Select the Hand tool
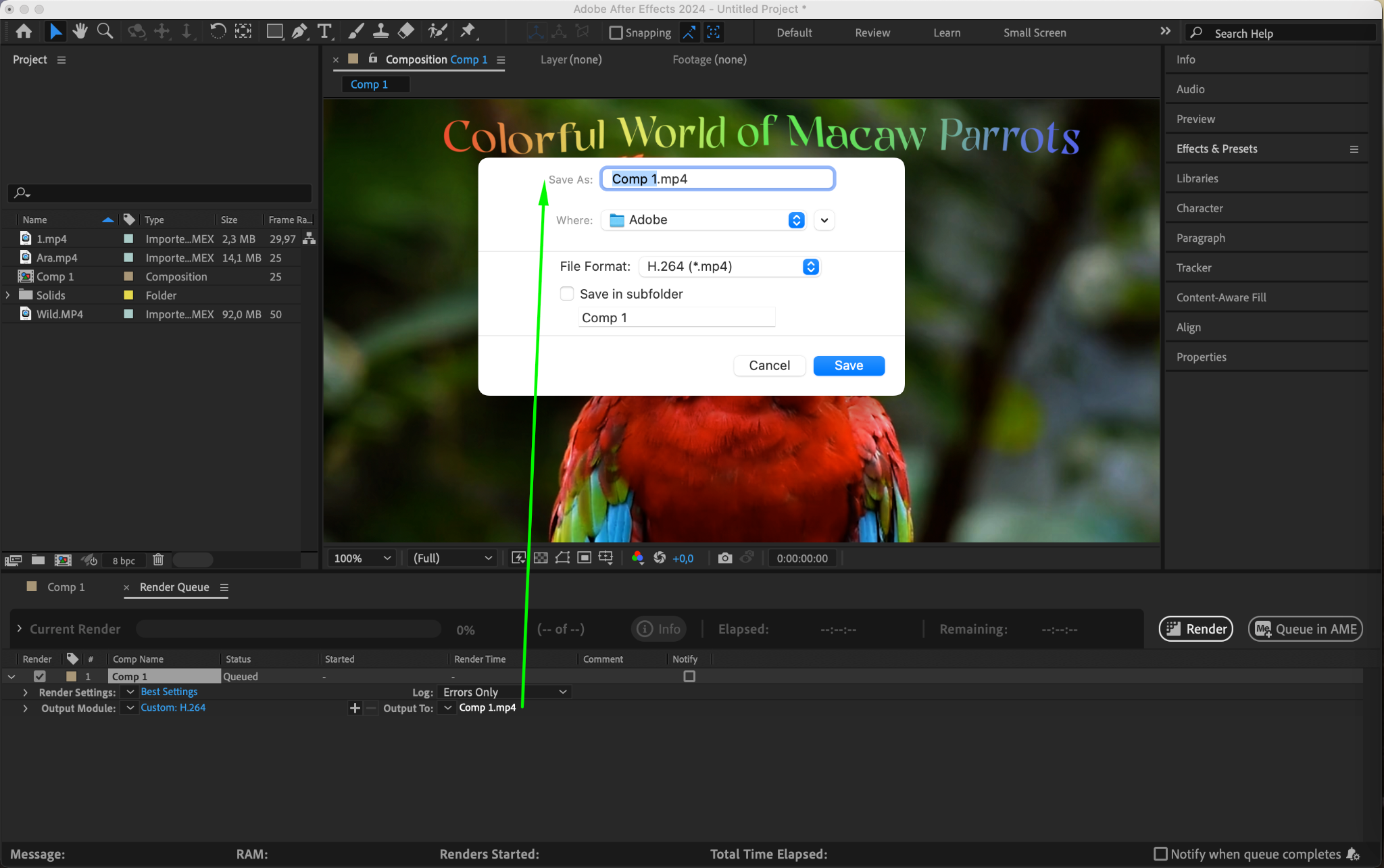The image size is (1384, 868). click(80, 31)
